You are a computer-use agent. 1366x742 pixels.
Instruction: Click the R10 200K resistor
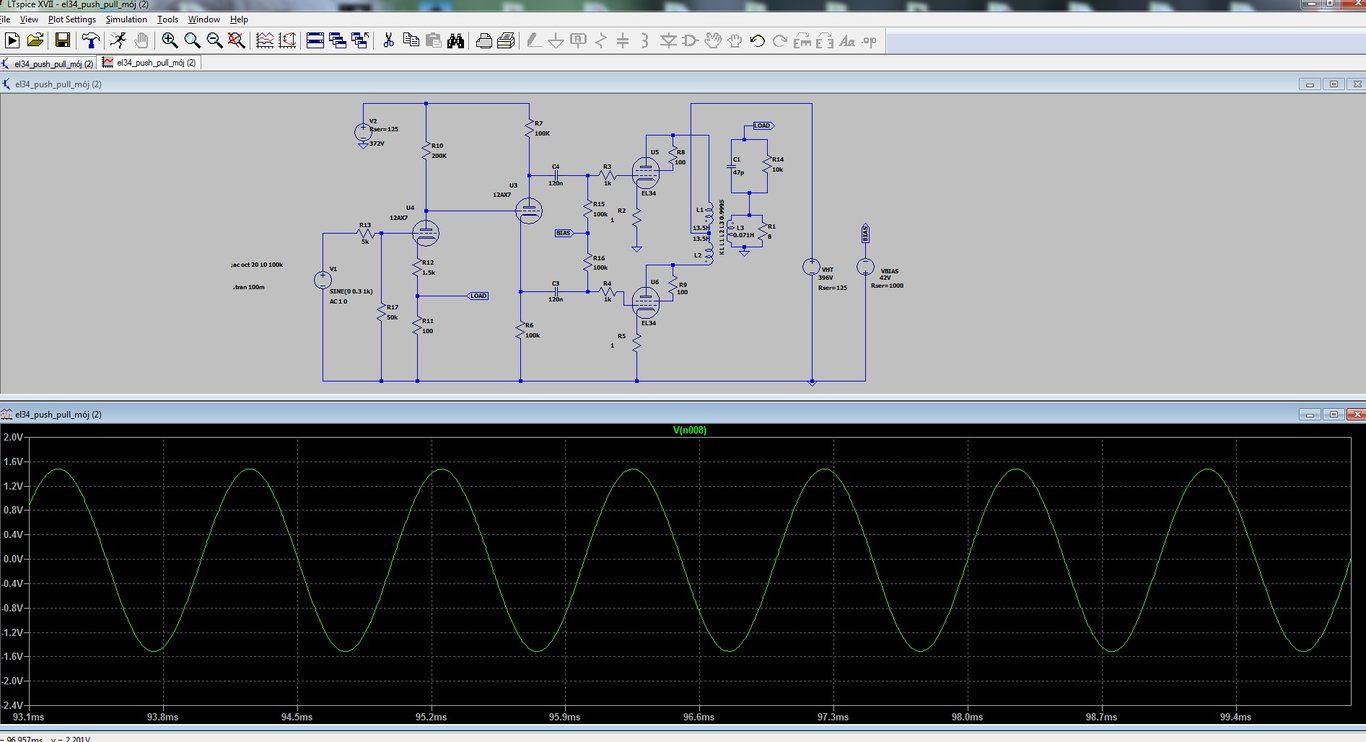coord(427,151)
